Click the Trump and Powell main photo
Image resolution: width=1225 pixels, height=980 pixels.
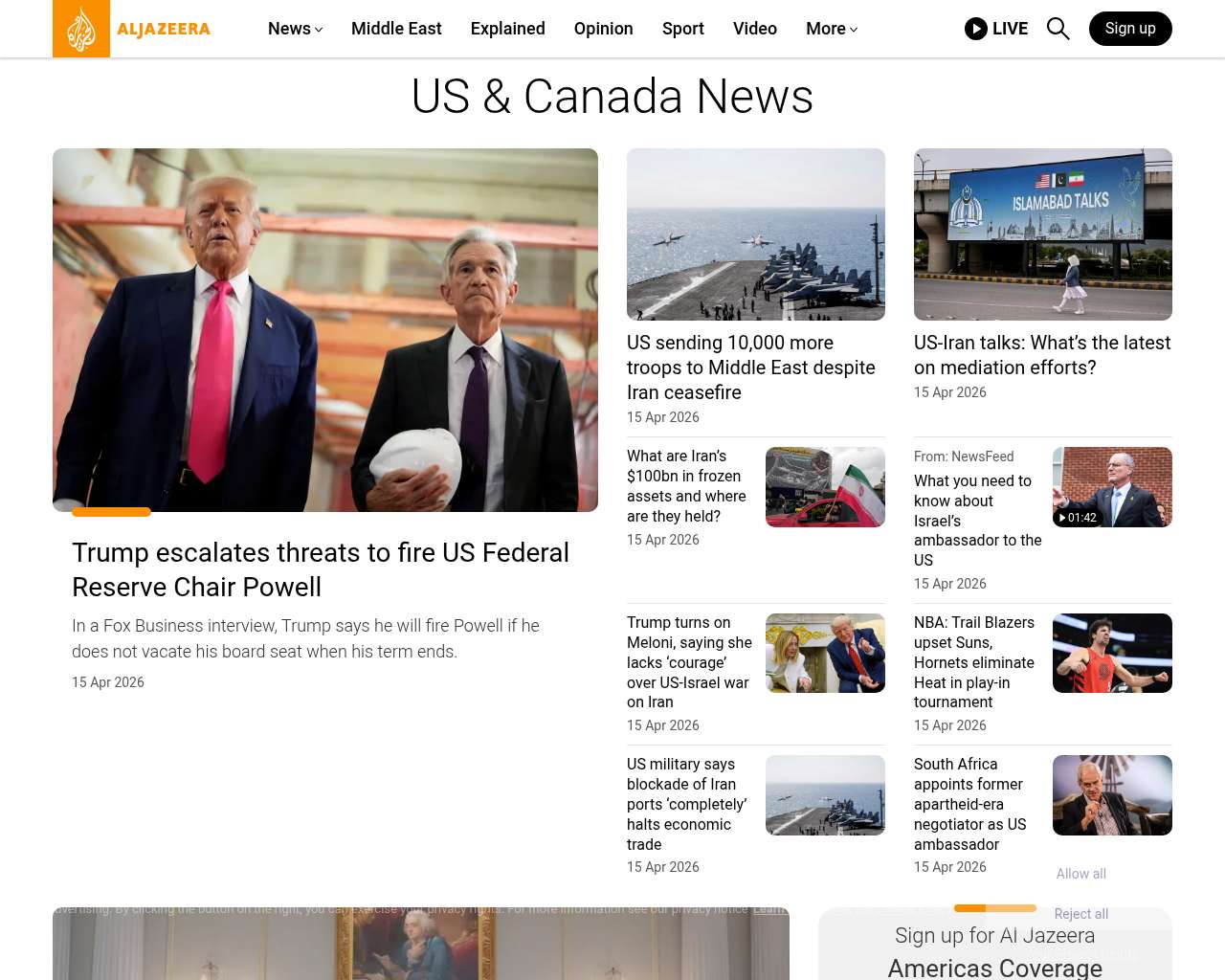click(x=325, y=330)
